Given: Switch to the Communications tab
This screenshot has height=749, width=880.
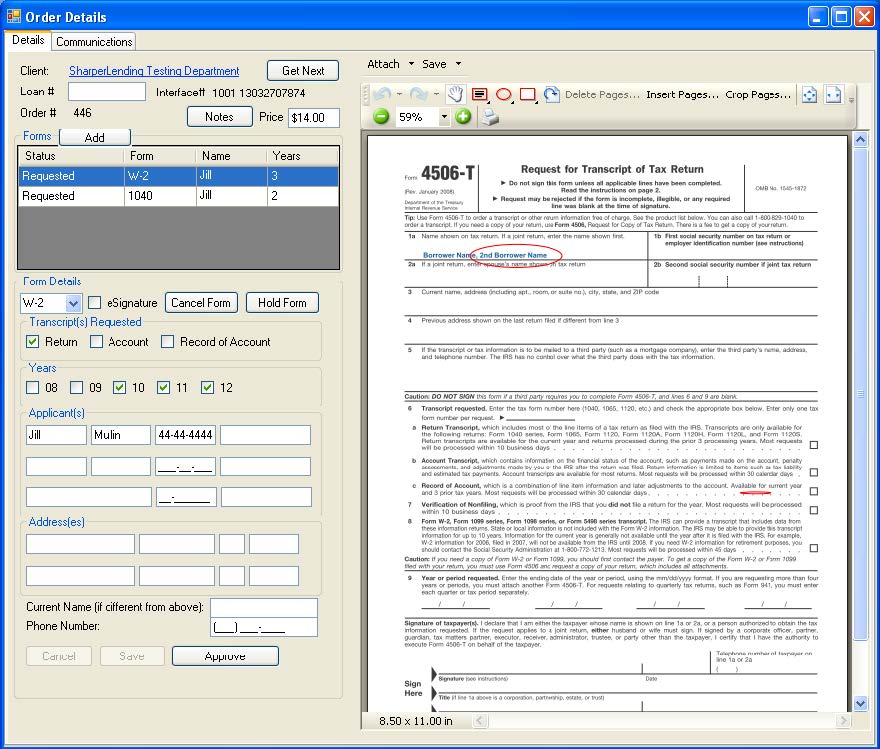Looking at the screenshot, I should pos(94,42).
